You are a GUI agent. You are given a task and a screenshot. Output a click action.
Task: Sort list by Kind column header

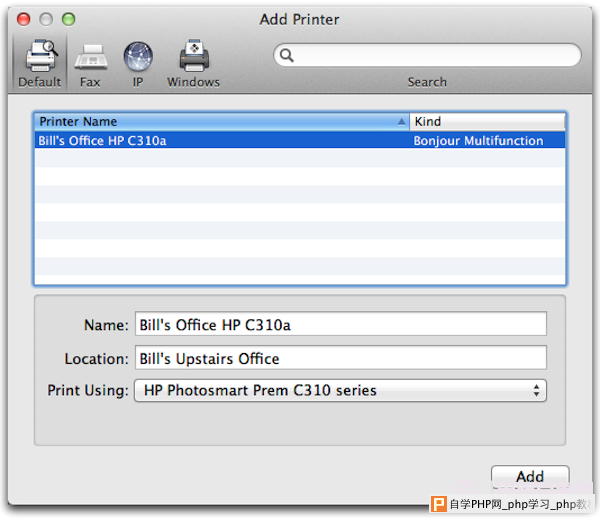point(487,122)
